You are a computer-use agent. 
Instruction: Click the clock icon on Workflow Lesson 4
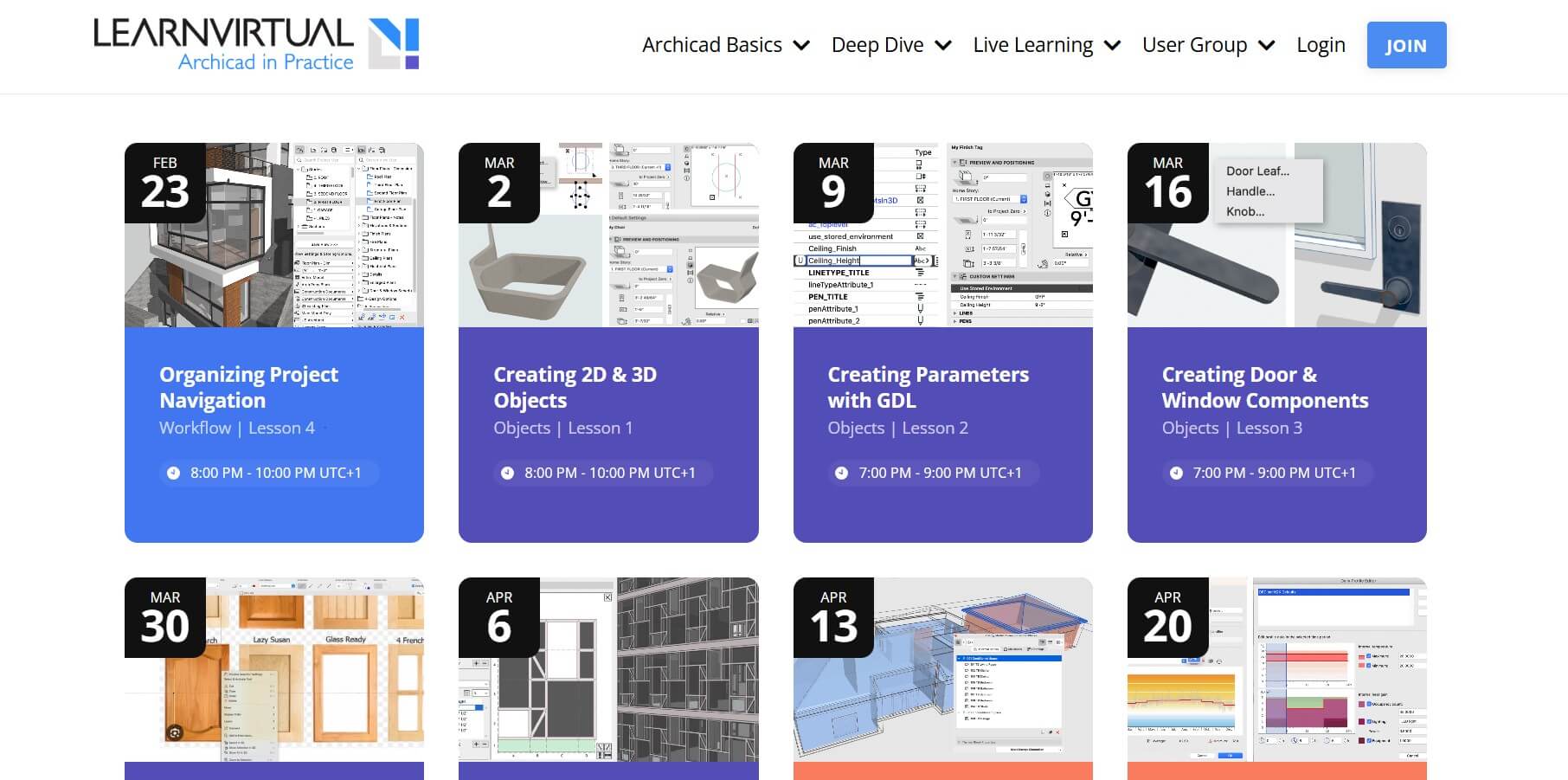click(x=173, y=473)
